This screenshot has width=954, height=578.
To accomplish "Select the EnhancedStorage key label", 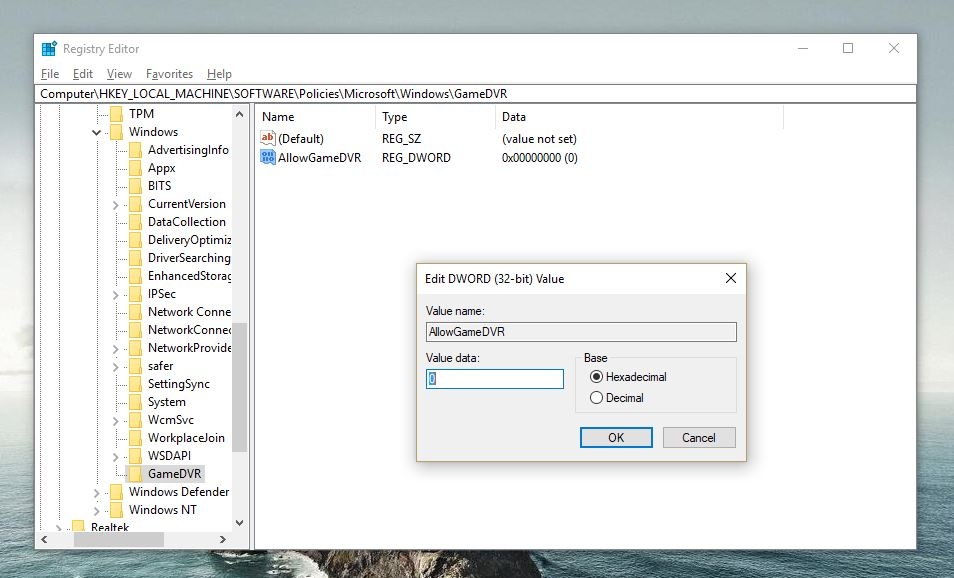I will point(189,276).
